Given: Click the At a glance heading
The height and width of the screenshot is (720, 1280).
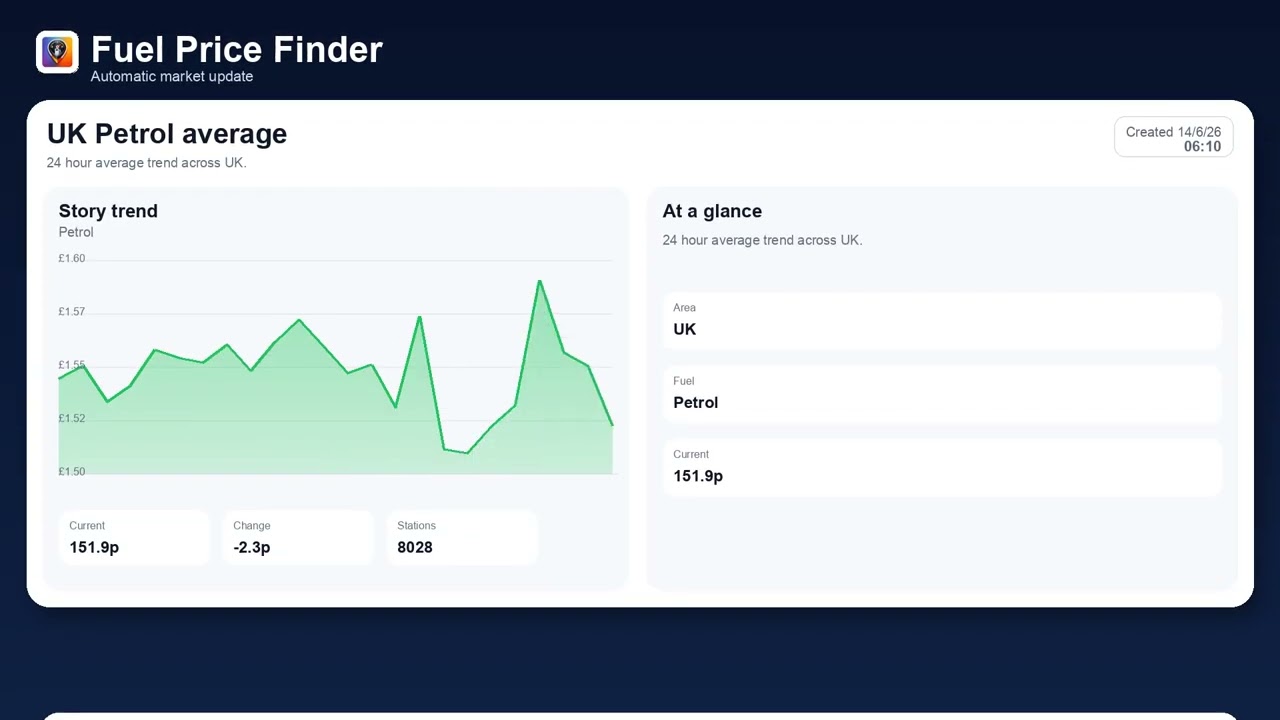Looking at the screenshot, I should [712, 211].
